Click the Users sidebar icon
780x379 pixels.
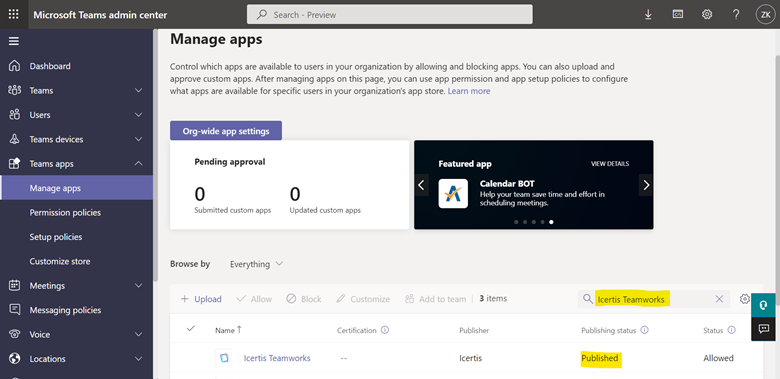click(x=15, y=115)
